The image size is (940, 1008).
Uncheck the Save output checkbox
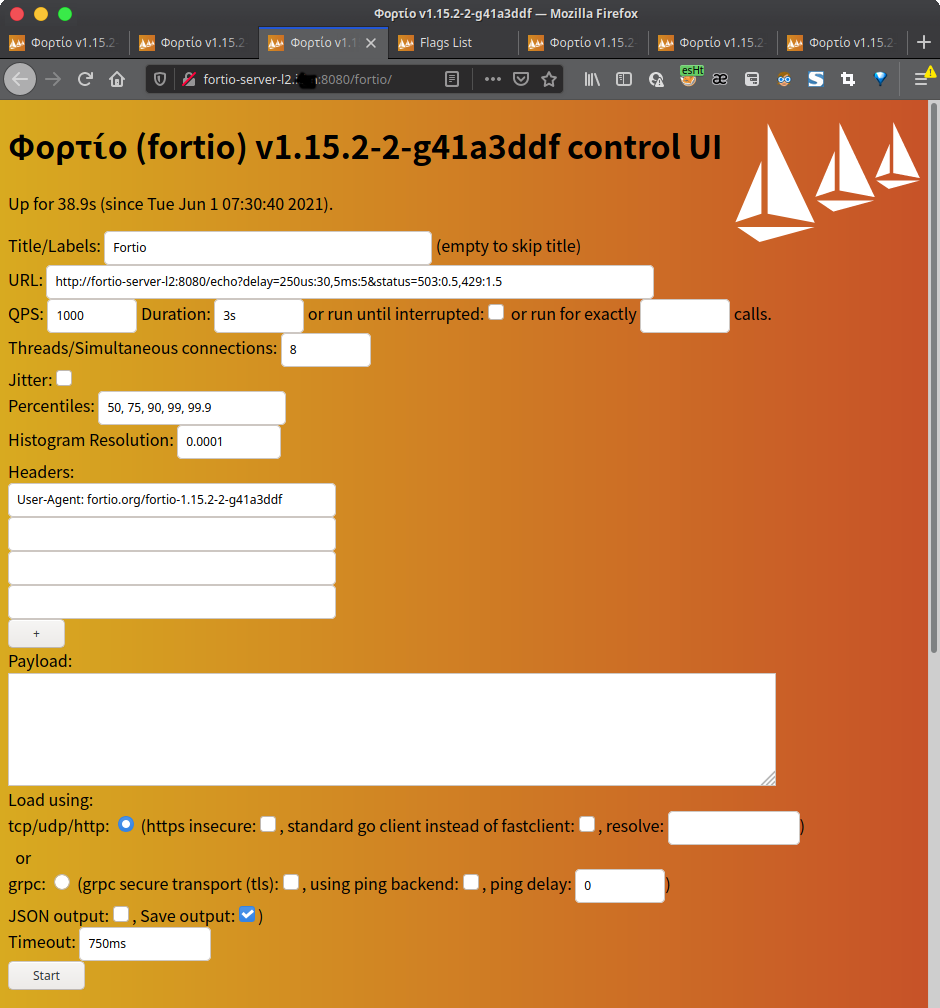247,913
